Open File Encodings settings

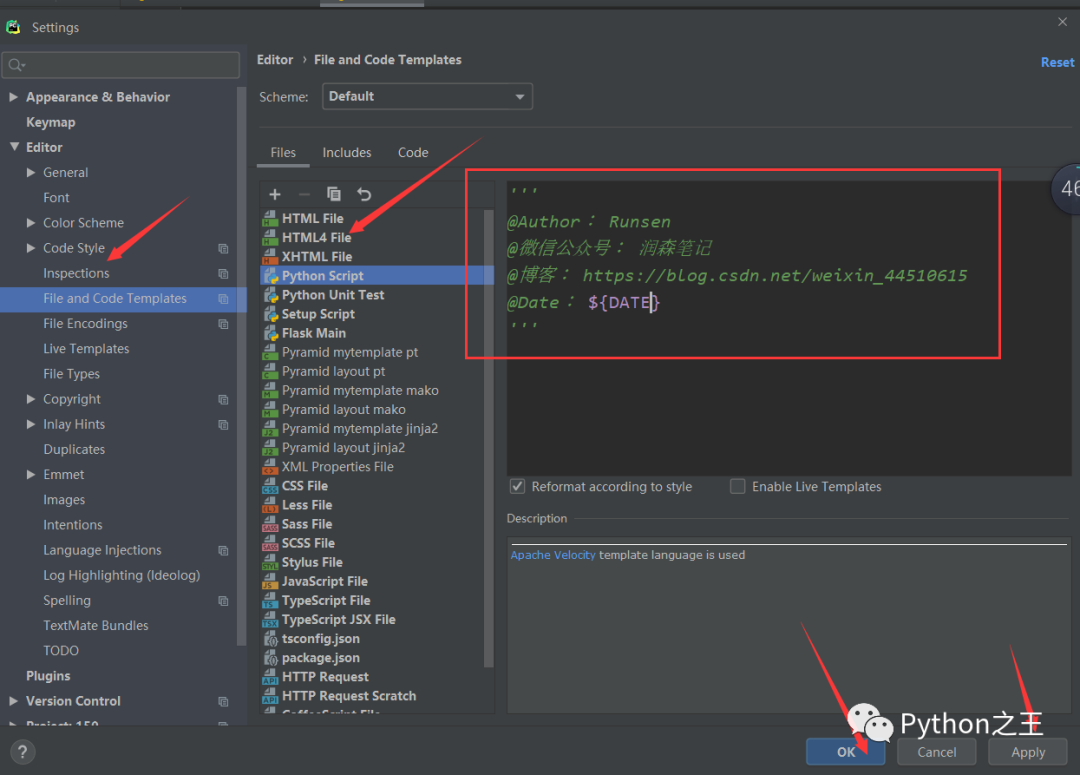point(85,324)
